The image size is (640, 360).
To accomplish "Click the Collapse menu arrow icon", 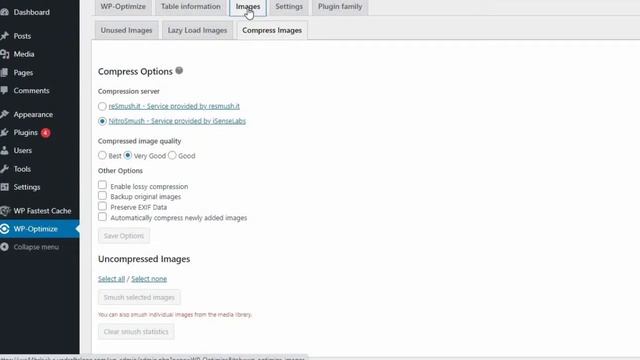I will [4, 247].
